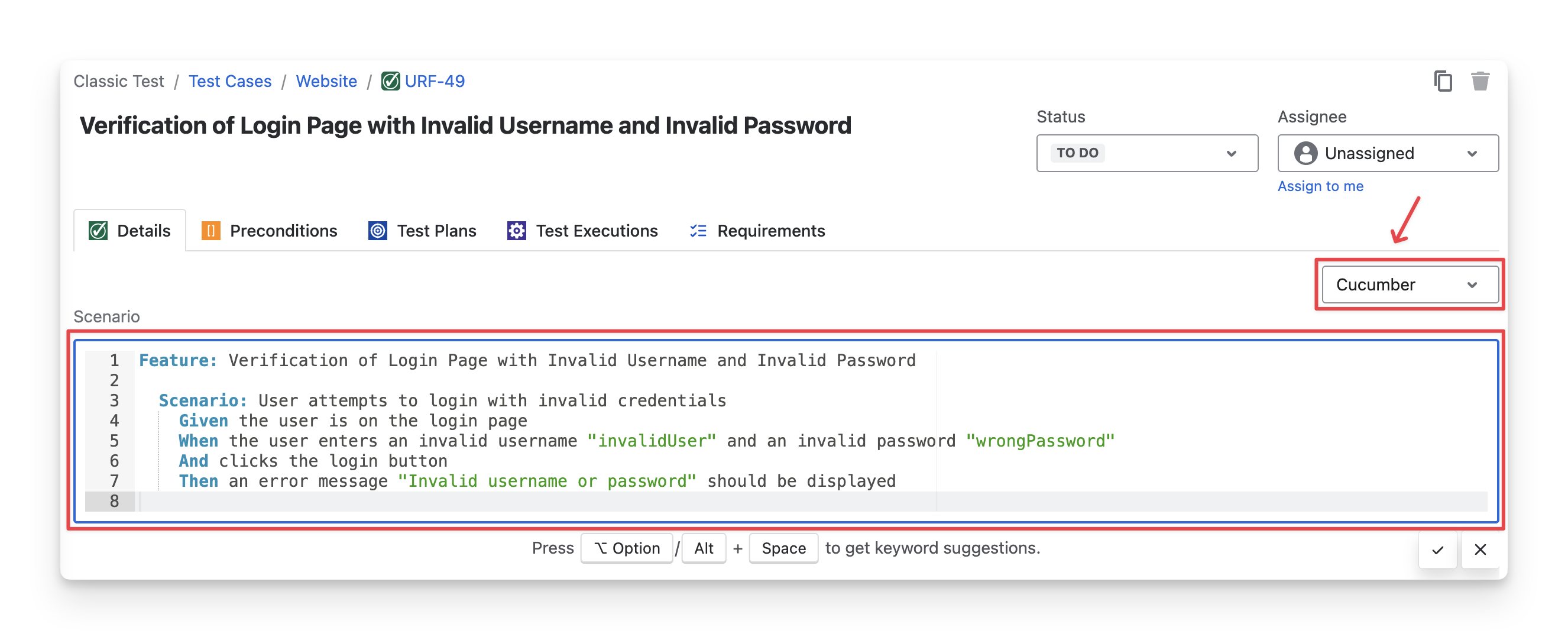Open the Test Cases breadcrumb link

[229, 81]
